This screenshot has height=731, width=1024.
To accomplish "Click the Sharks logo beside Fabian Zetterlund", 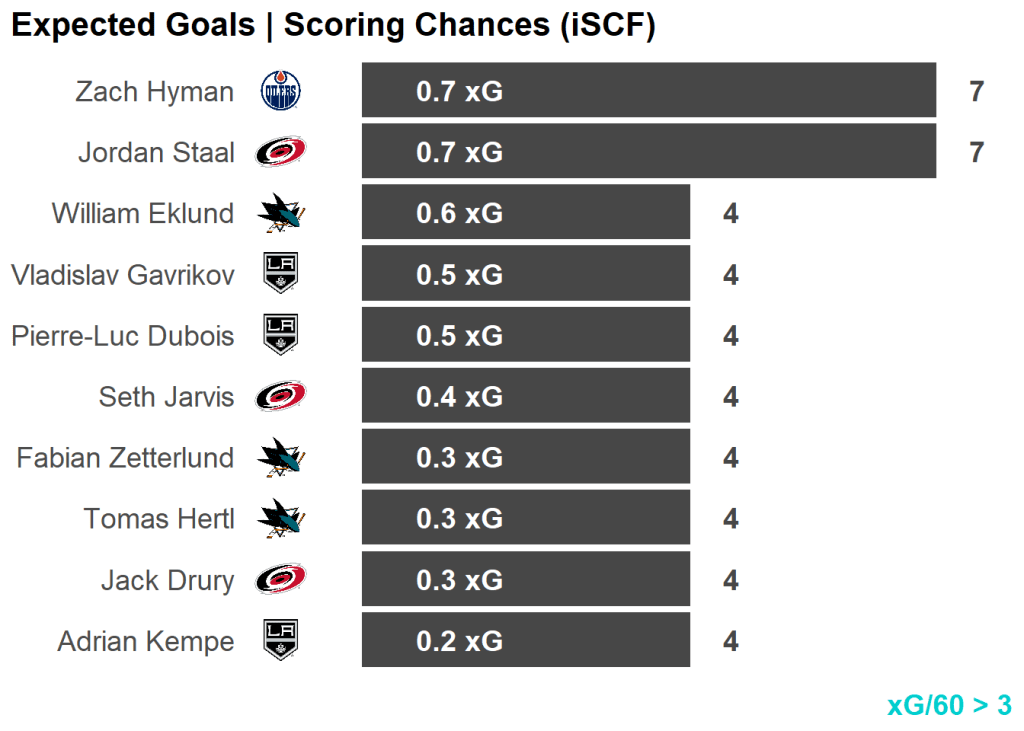I will pos(280,458).
